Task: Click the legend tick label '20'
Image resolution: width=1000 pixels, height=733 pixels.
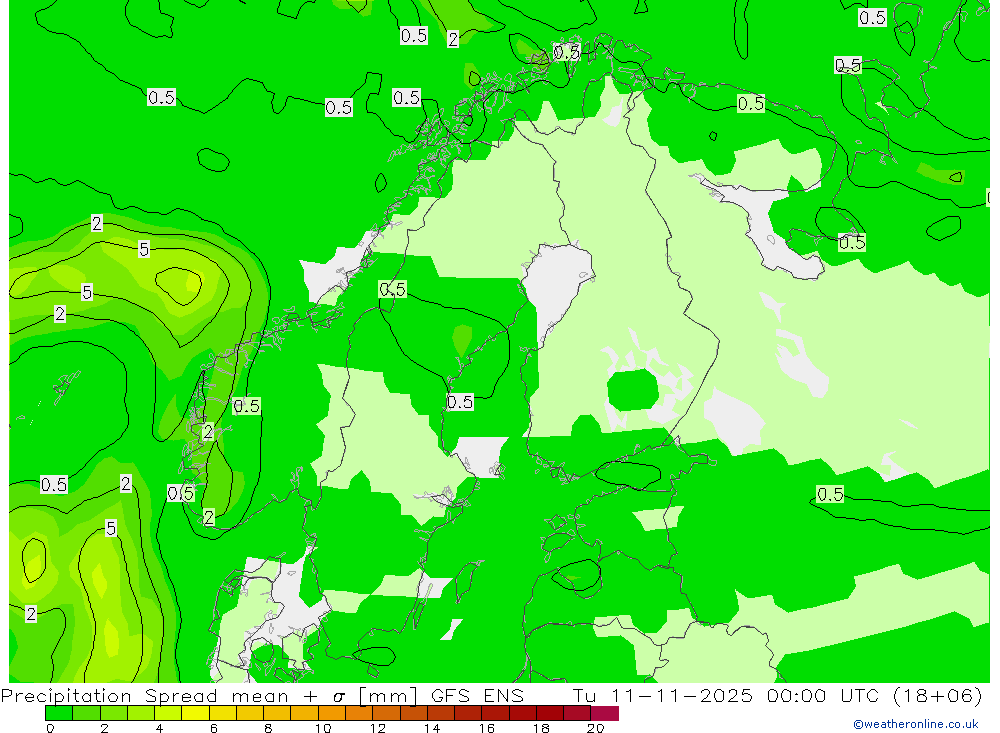Action: pos(596,728)
